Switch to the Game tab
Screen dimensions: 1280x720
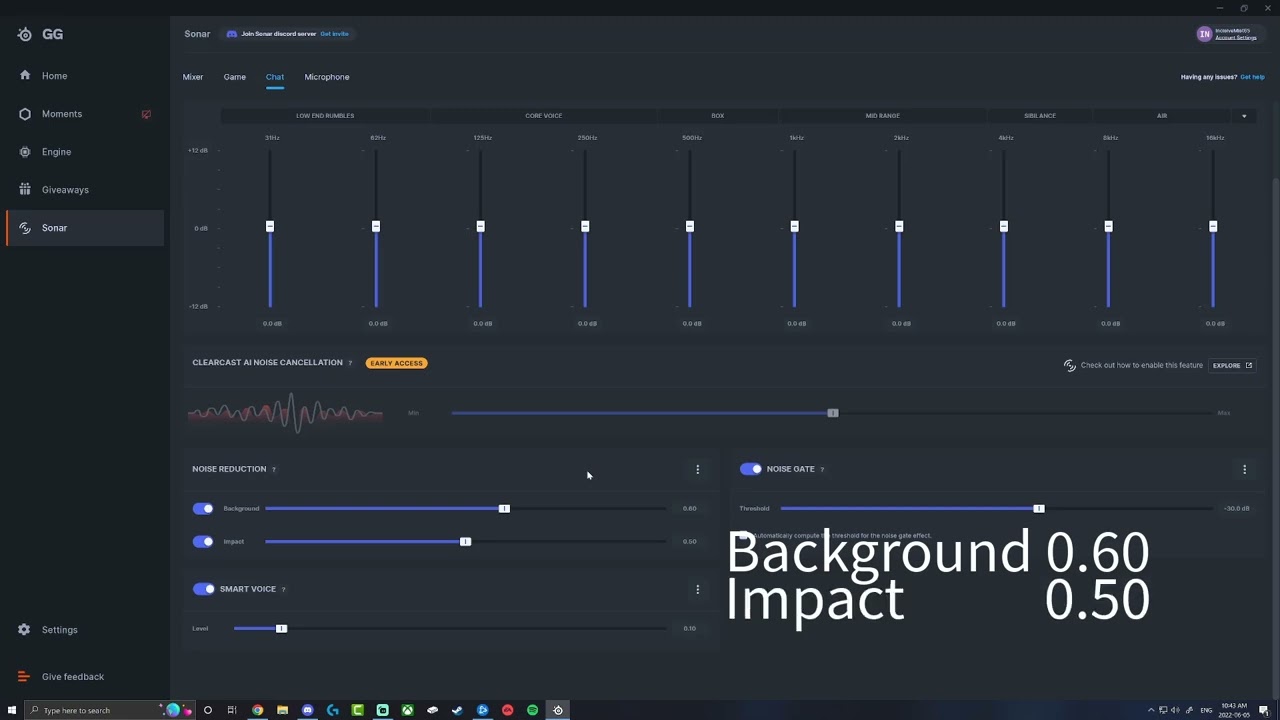pyautogui.click(x=235, y=77)
